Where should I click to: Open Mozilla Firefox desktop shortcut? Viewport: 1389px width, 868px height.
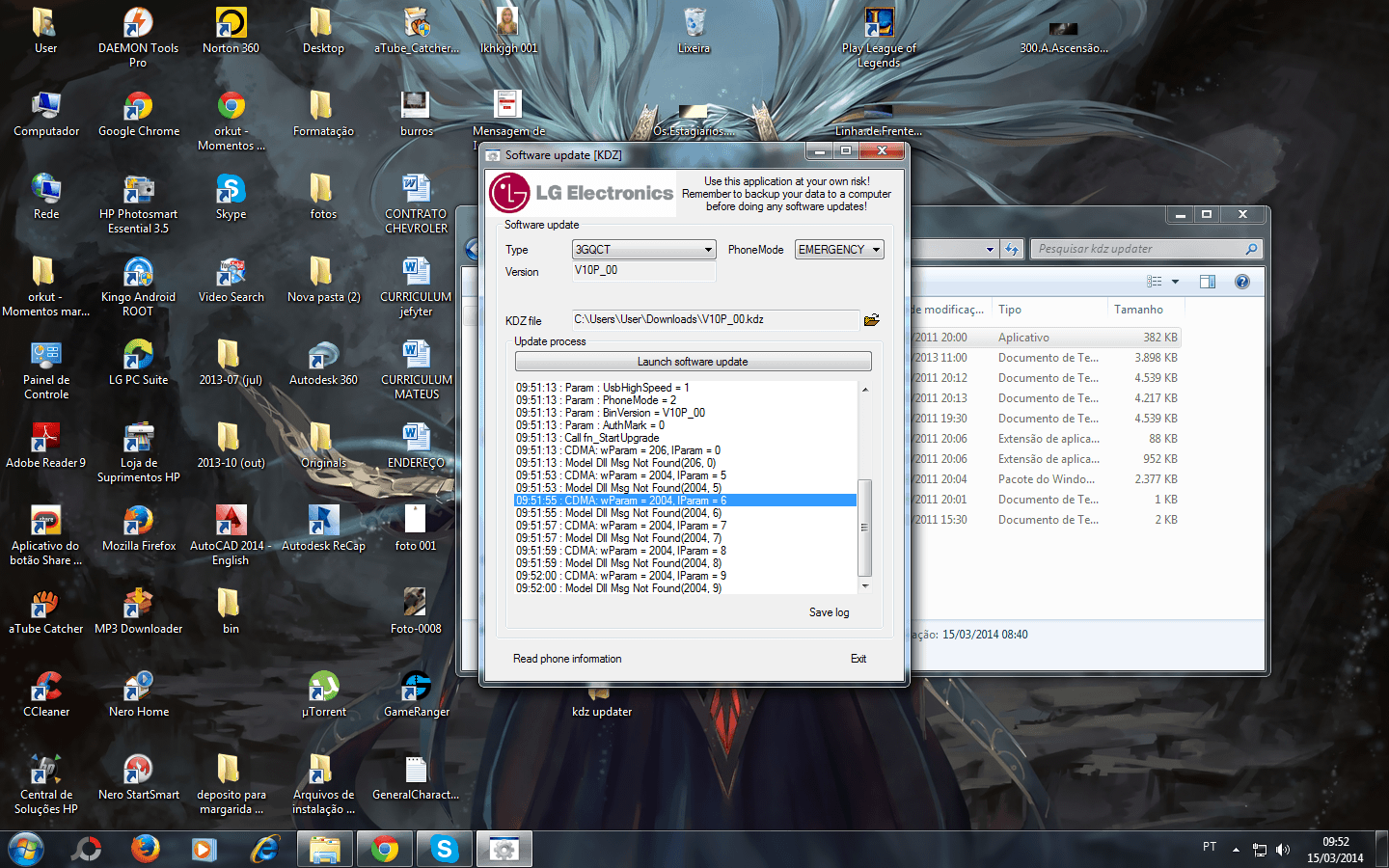tap(138, 529)
